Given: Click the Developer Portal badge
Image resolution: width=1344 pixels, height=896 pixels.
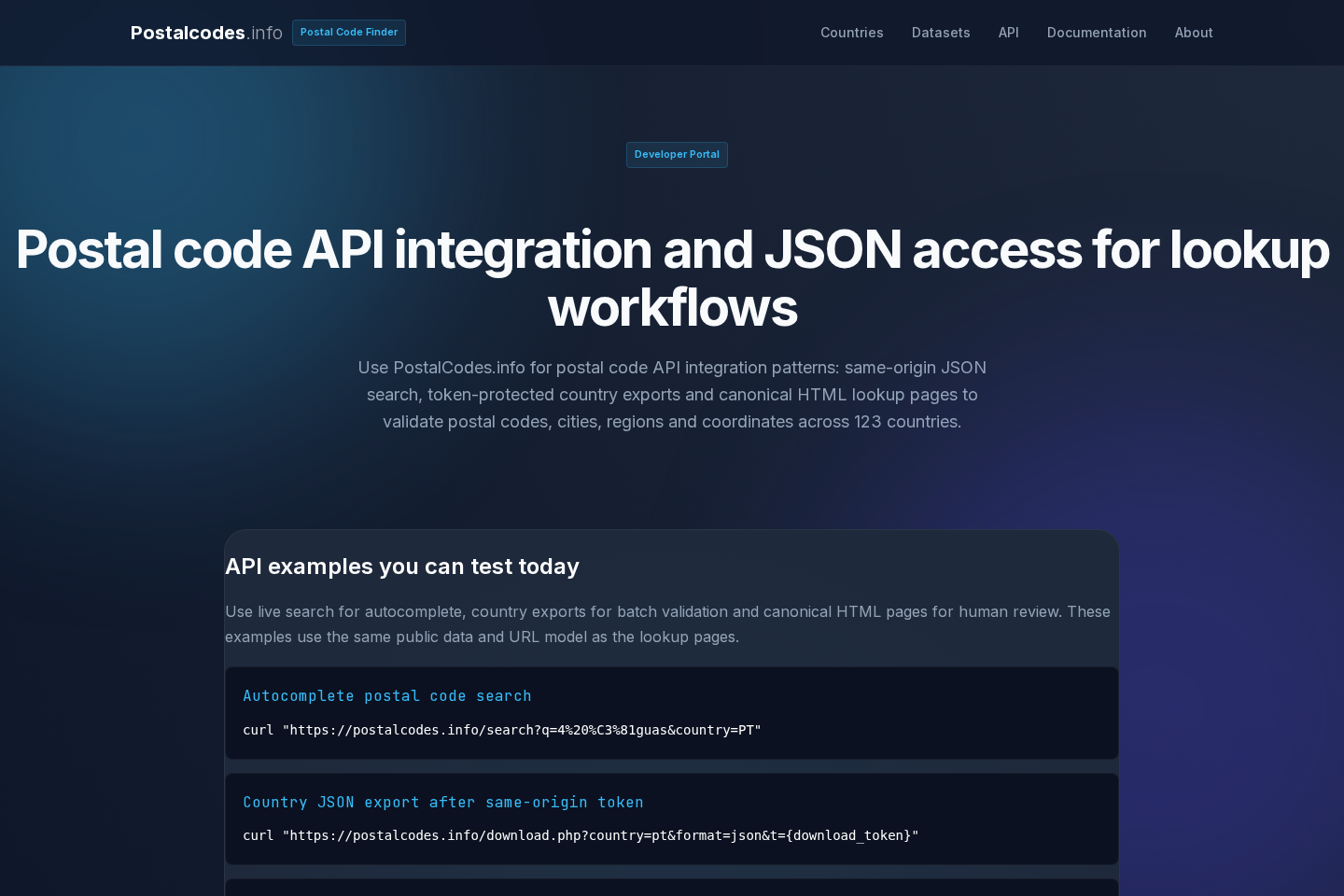Looking at the screenshot, I should click(677, 155).
